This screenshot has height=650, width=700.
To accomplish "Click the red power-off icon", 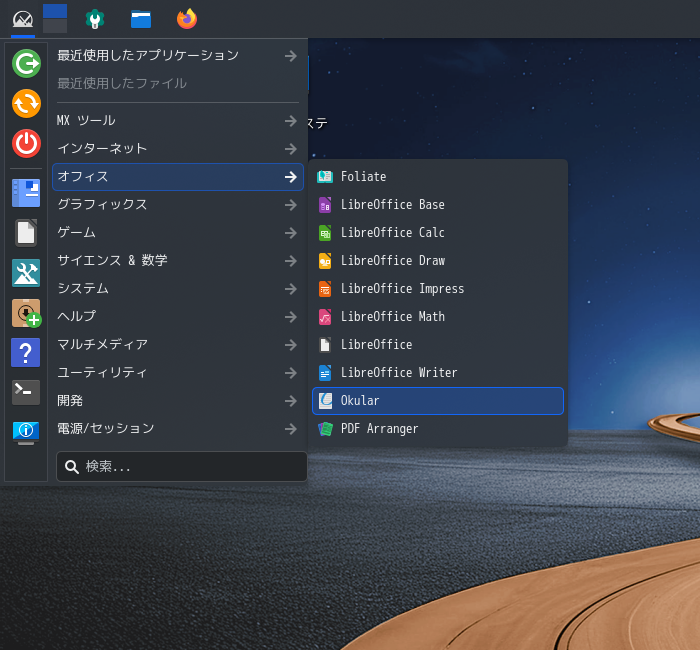I will [x=26, y=144].
